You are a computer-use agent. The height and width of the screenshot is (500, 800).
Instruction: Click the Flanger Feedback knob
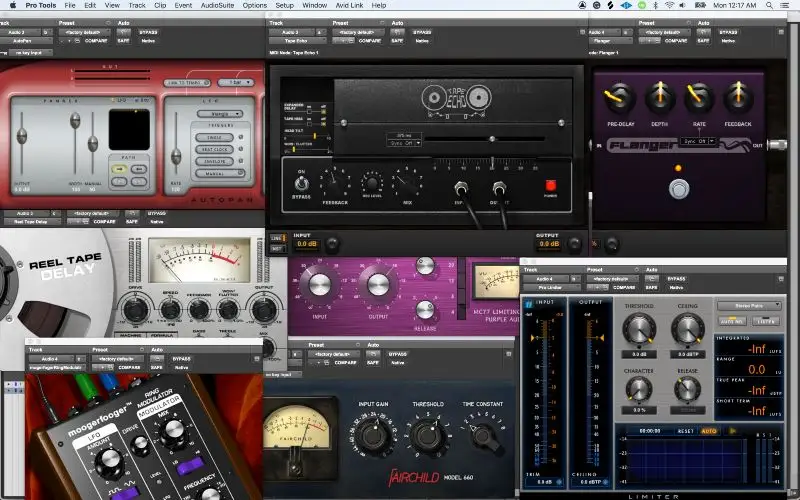[x=738, y=97]
